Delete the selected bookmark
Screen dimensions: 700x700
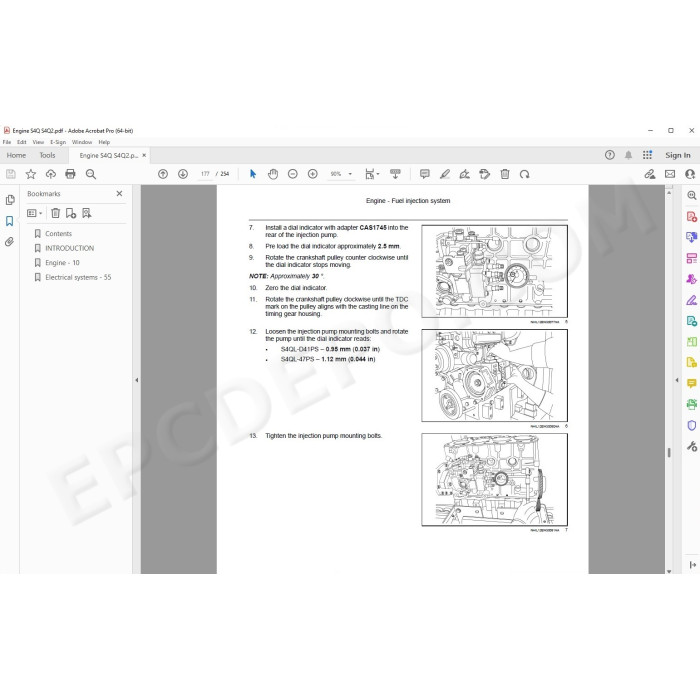pos(55,213)
